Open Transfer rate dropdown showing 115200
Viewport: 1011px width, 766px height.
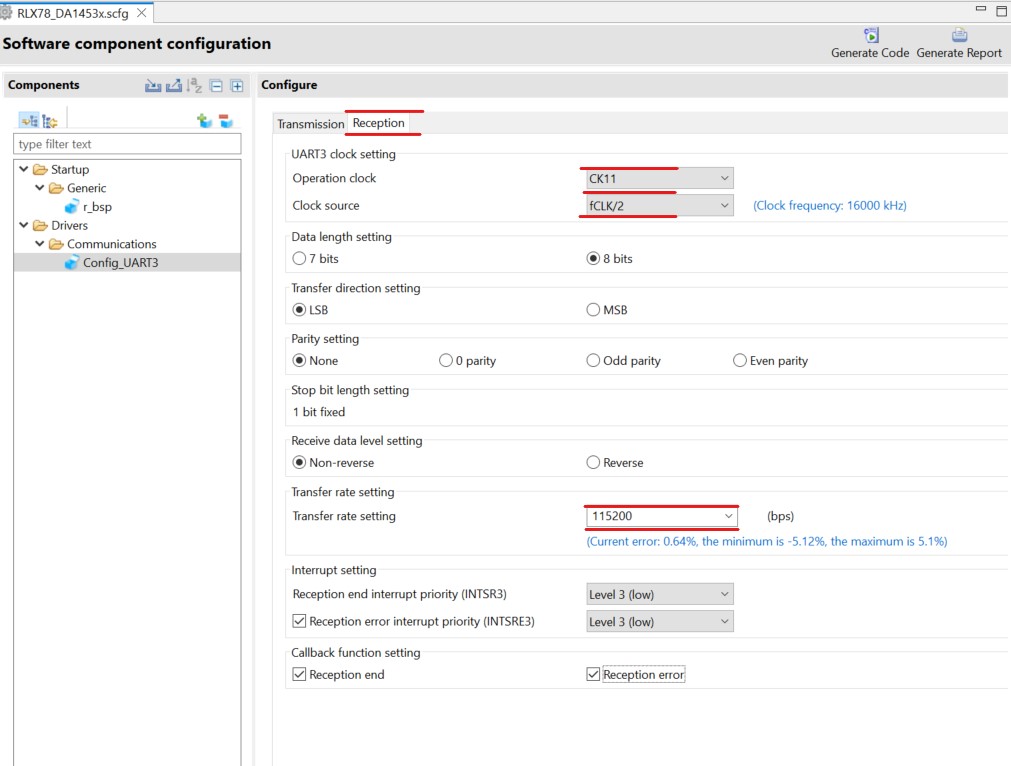pos(662,516)
